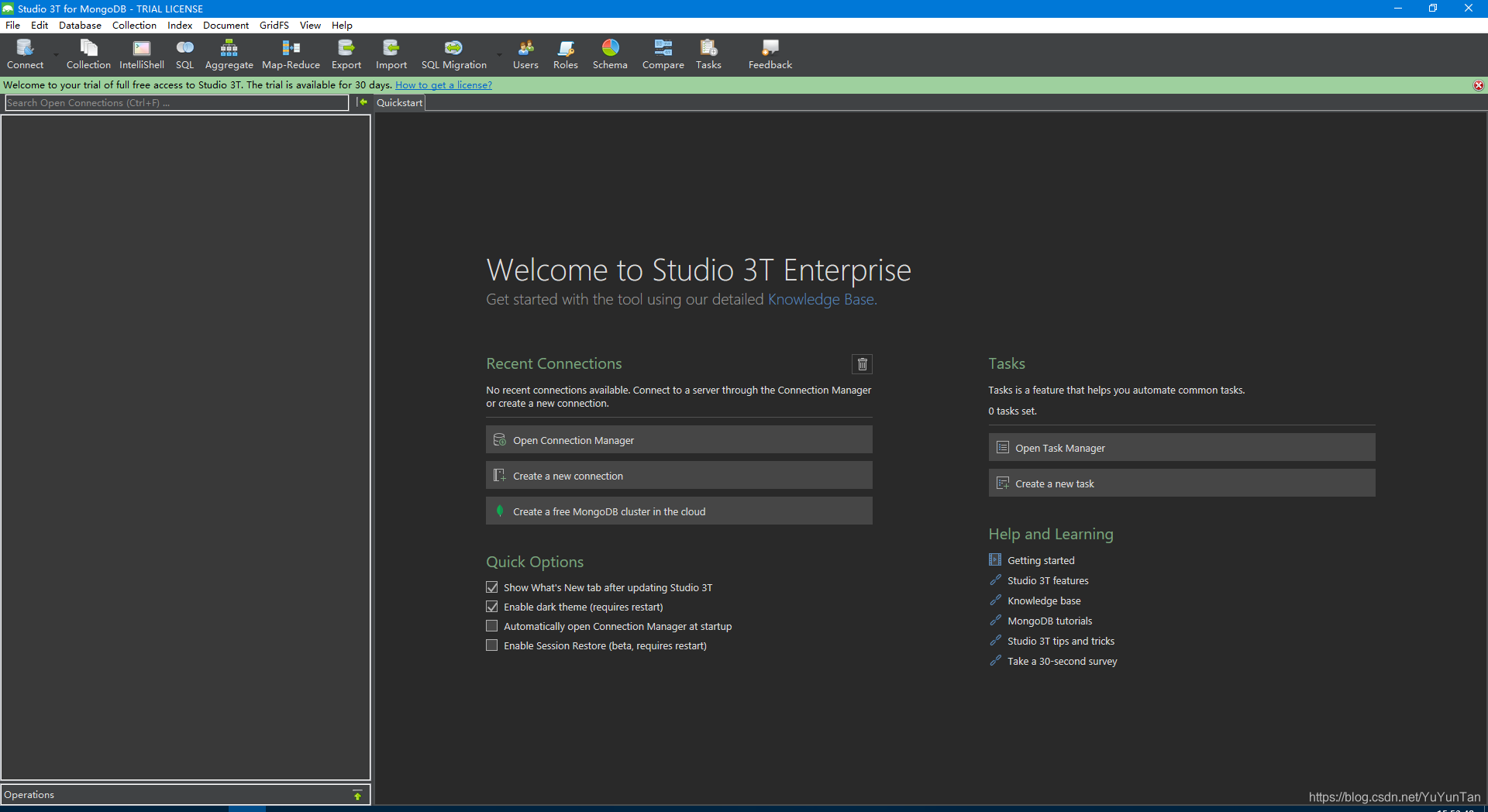
Task: Click Create a new task button
Action: click(1181, 483)
